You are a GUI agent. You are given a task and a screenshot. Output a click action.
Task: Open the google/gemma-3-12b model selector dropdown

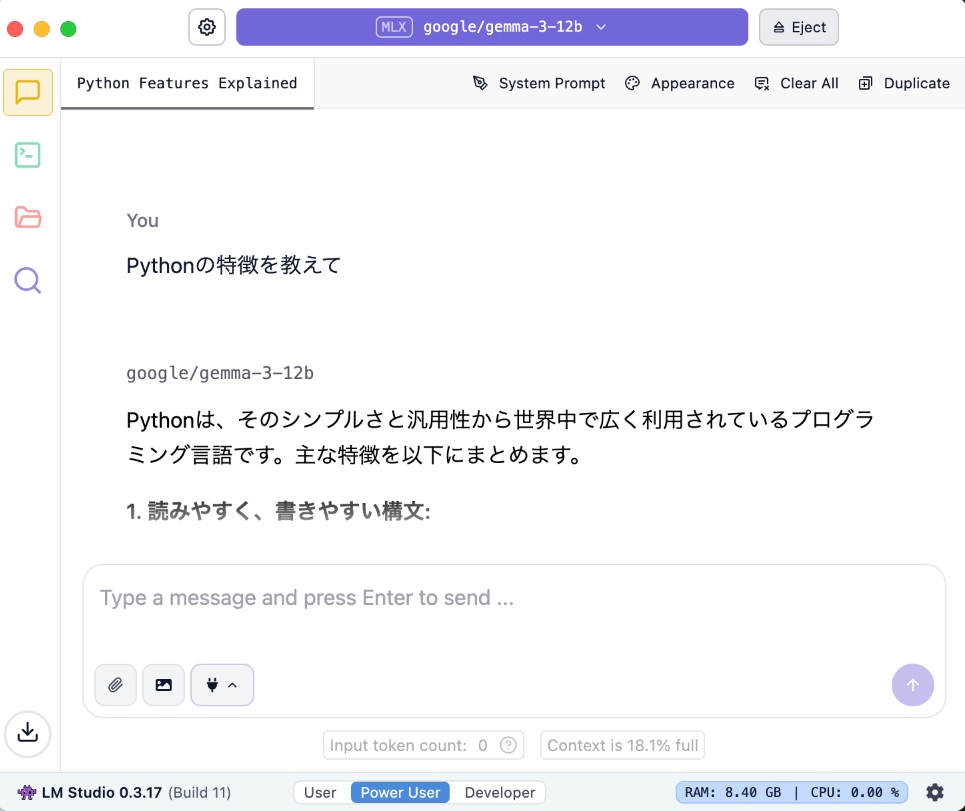tap(492, 27)
